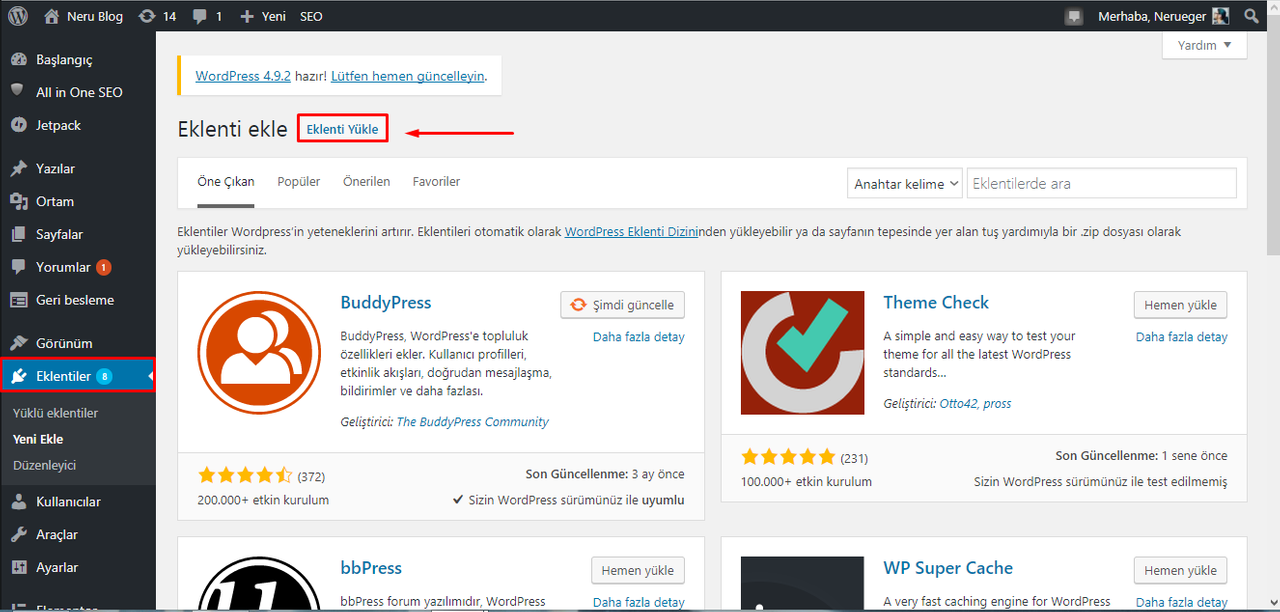Click the Görünüm brush icon
The image size is (1280, 612).
pyautogui.click(x=18, y=343)
